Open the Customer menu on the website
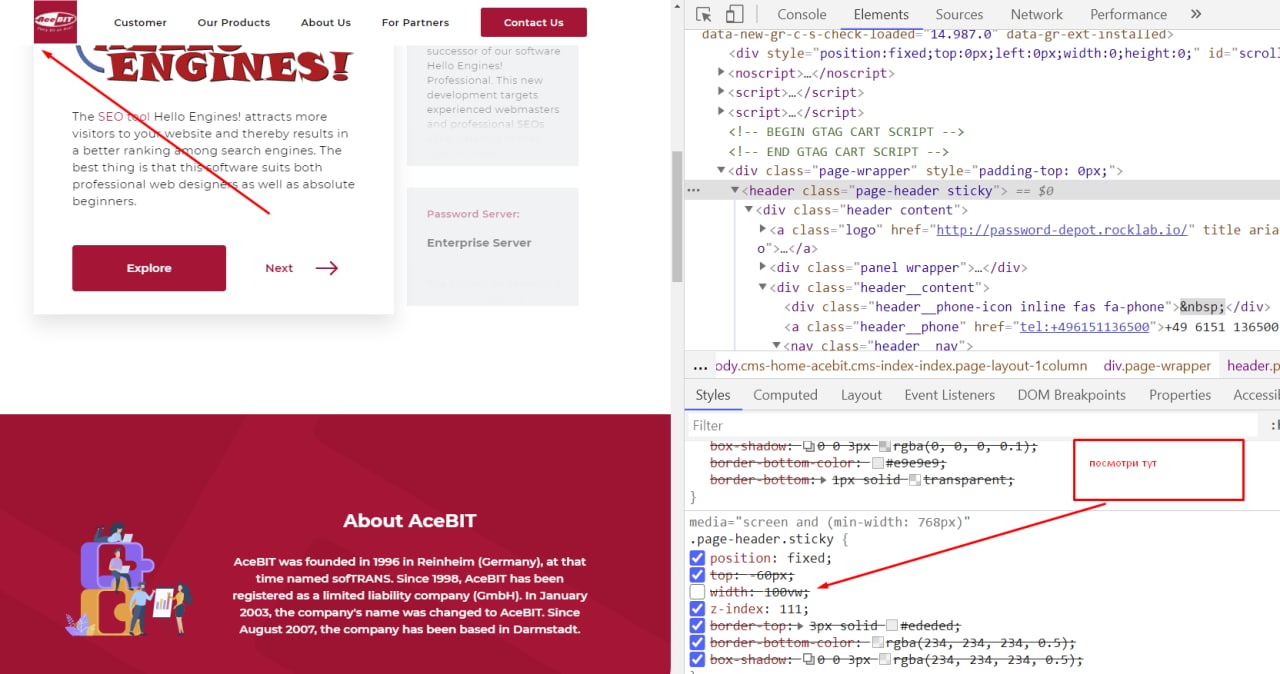This screenshot has width=1280, height=674. click(x=140, y=22)
